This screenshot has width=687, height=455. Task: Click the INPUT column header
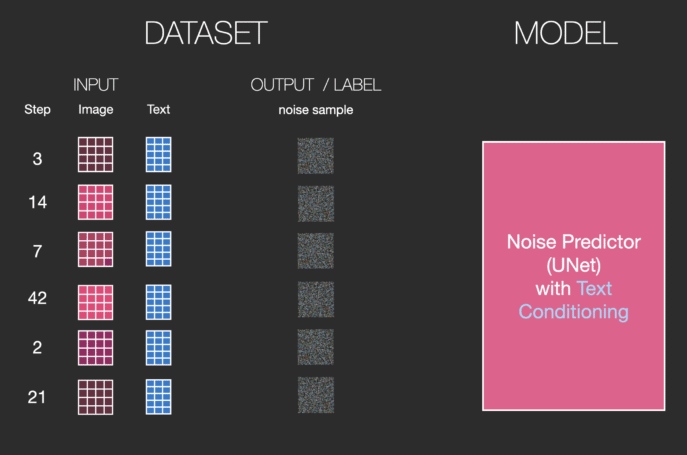tap(96, 85)
